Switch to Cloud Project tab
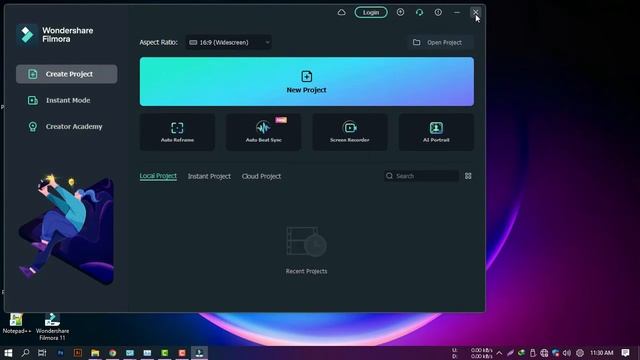Viewport: 640px width, 360px height. click(261, 176)
